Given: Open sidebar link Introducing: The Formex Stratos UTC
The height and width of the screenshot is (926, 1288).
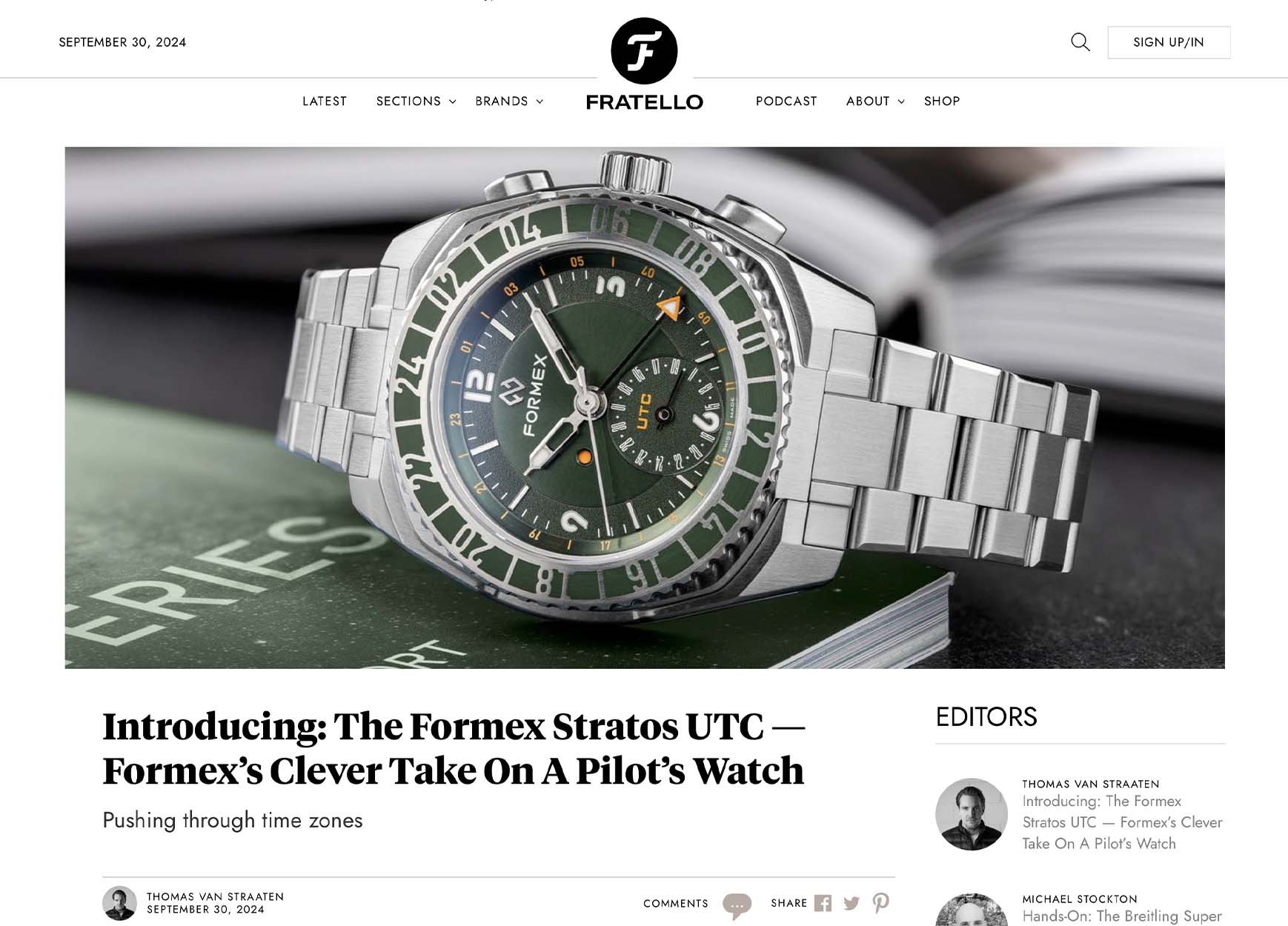Looking at the screenshot, I should (x=1122, y=822).
